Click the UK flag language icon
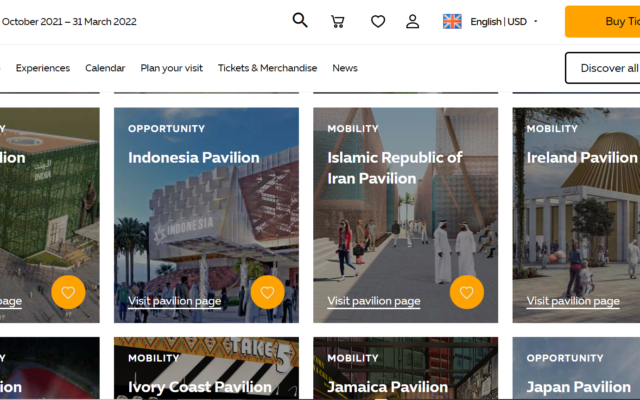This screenshot has width=640, height=400. [452, 21]
